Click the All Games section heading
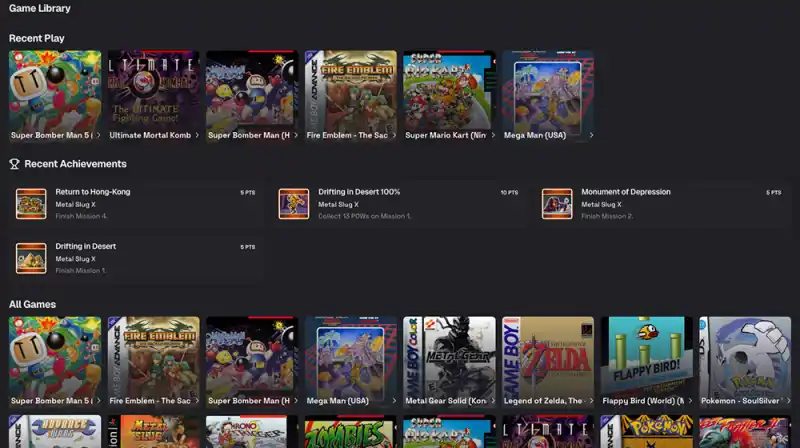 tap(32, 304)
